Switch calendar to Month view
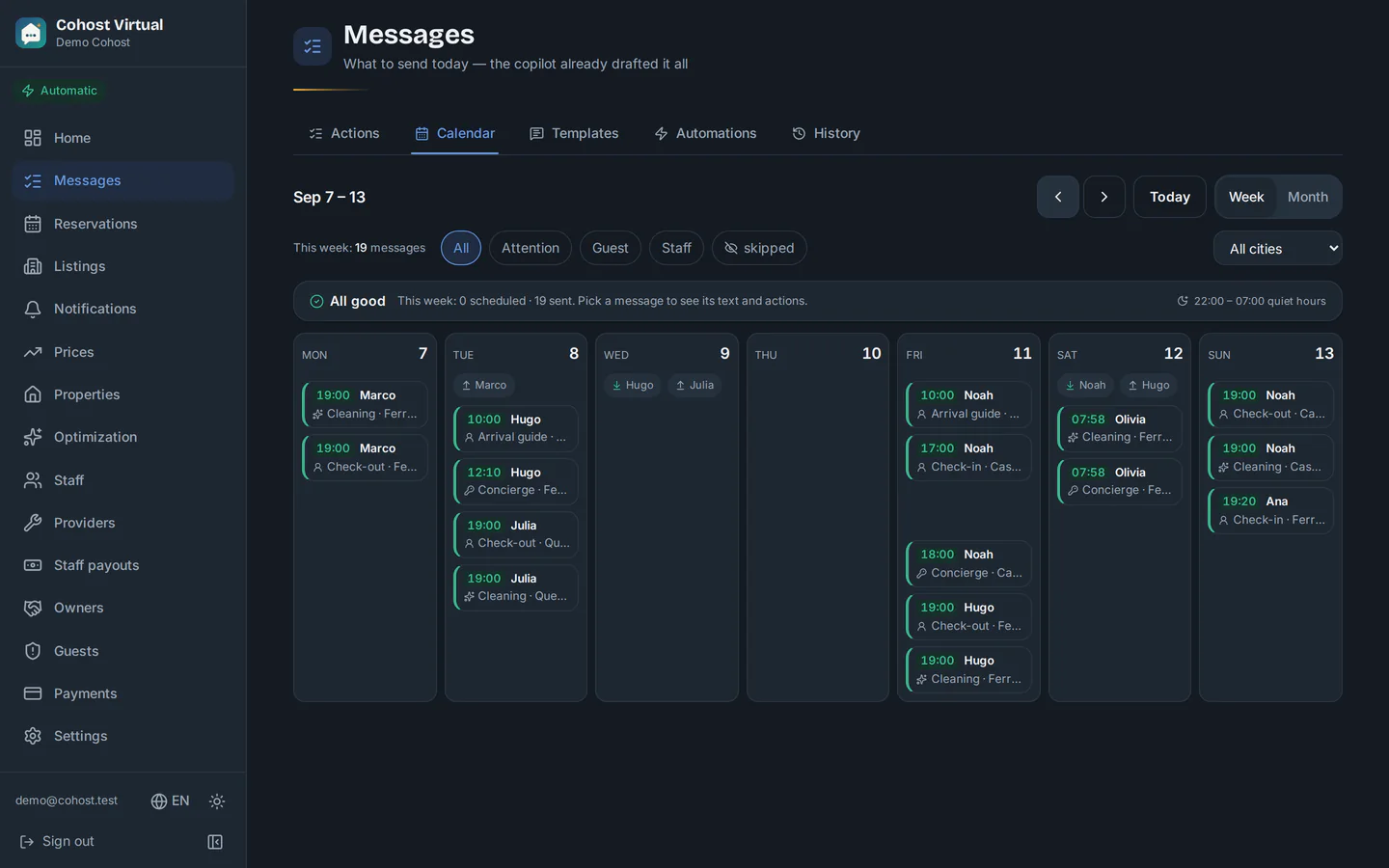 [x=1308, y=197]
